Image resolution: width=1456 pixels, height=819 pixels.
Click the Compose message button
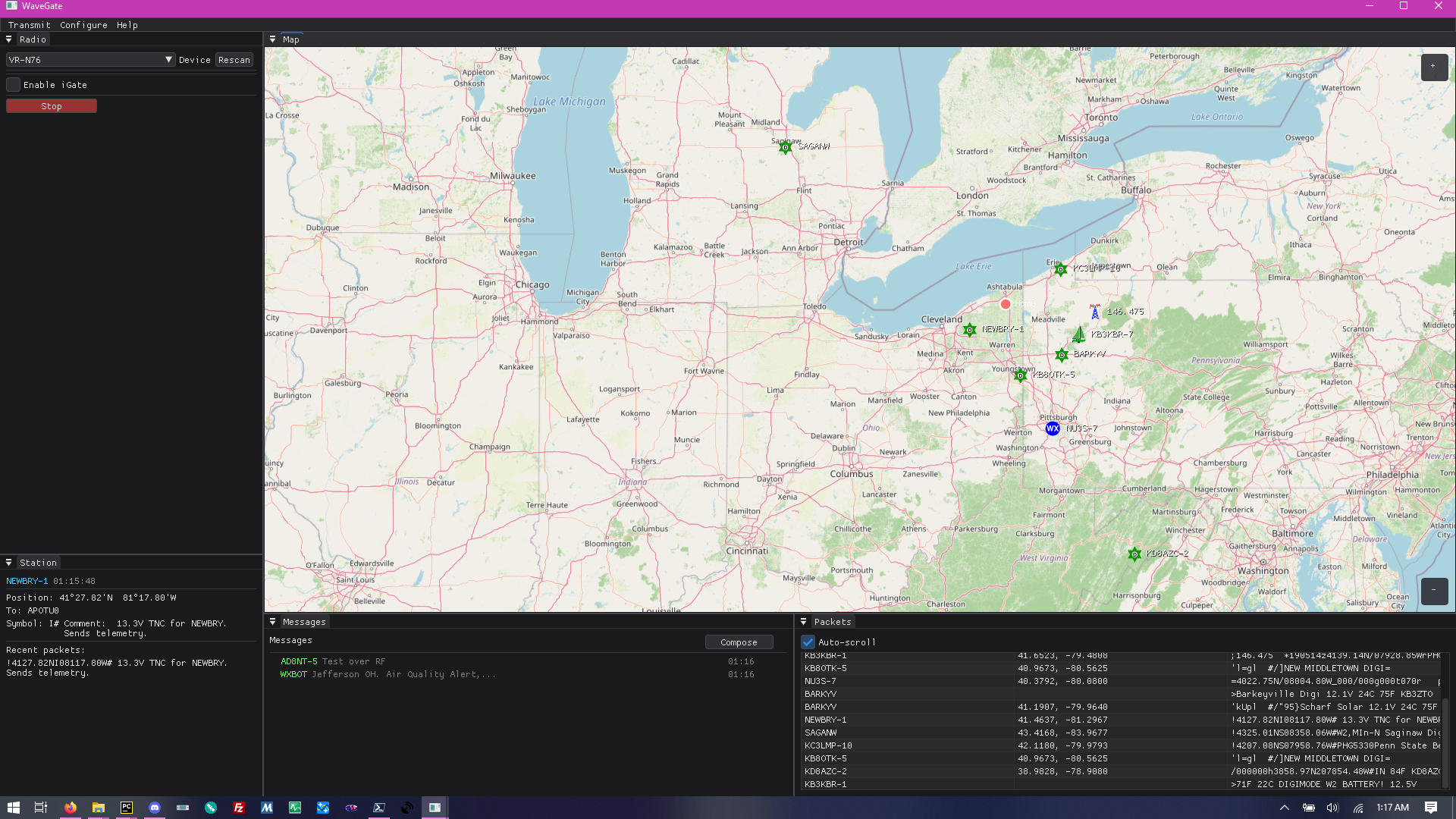739,642
